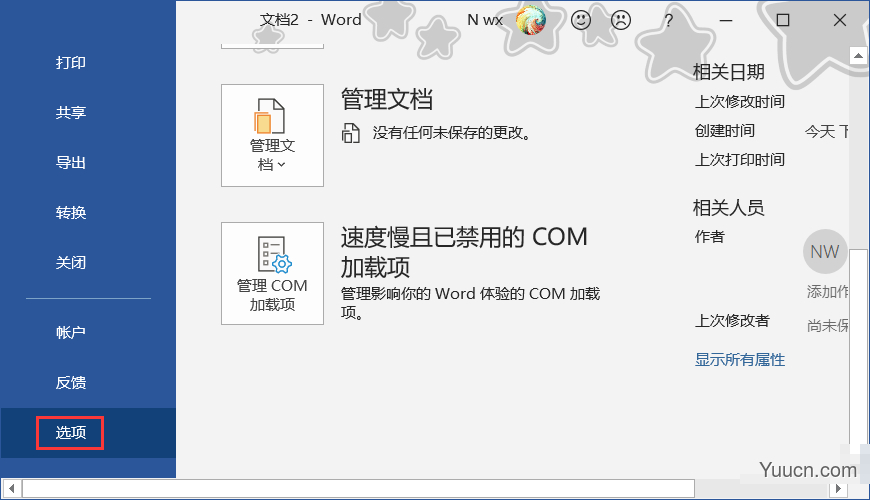The width and height of the screenshot is (870, 500).
Task: Choose 转换 in the backstage sidebar
Action: click(70, 213)
